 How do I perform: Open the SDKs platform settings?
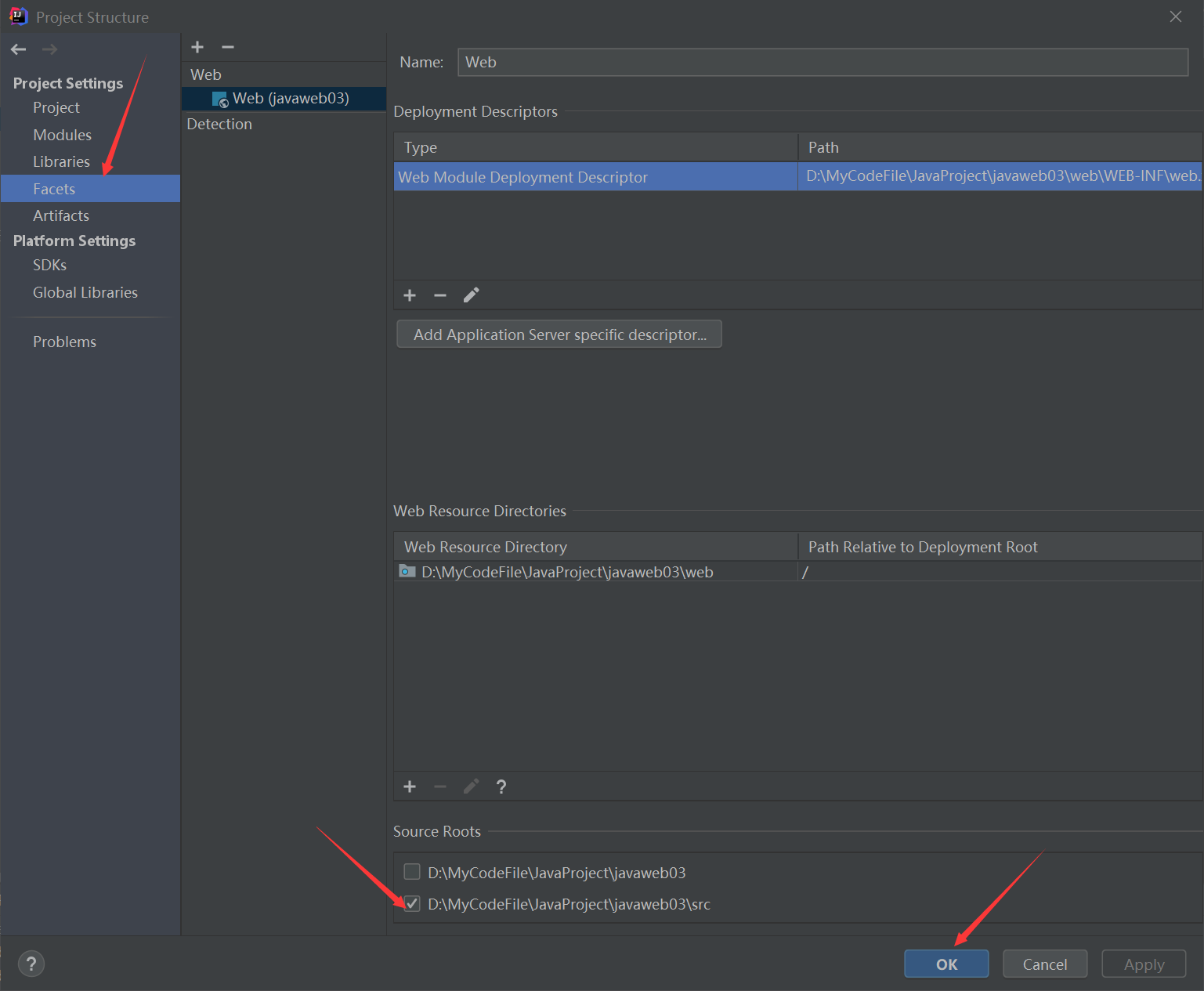click(x=50, y=265)
